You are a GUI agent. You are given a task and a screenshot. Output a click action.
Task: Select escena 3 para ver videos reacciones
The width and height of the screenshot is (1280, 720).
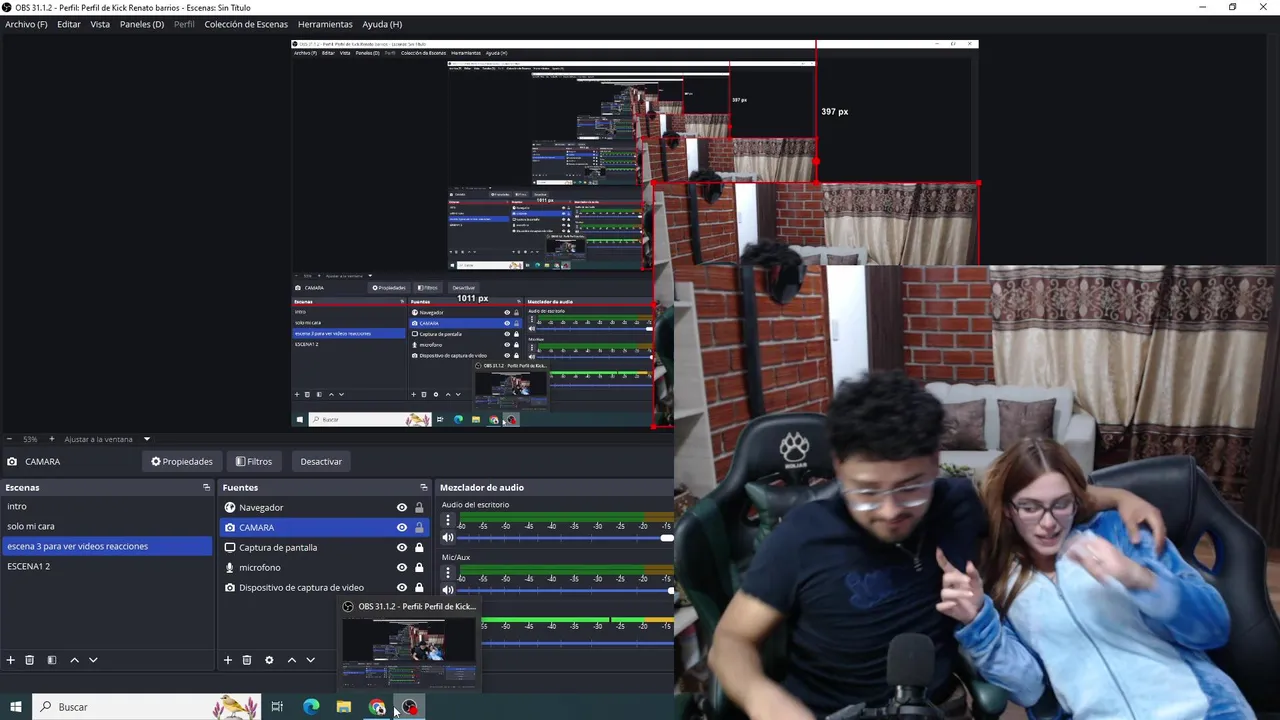(107, 546)
